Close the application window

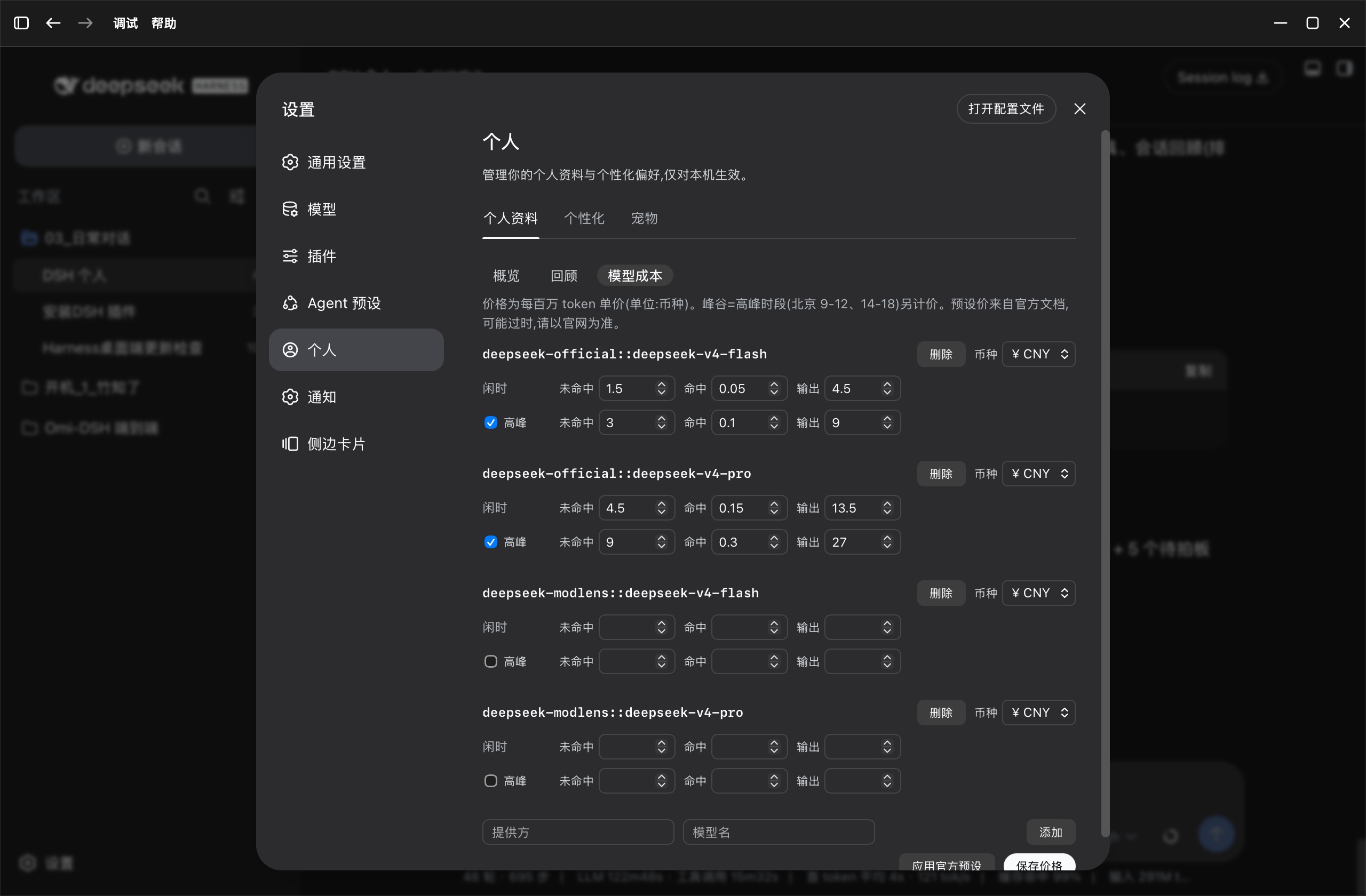[x=1345, y=23]
